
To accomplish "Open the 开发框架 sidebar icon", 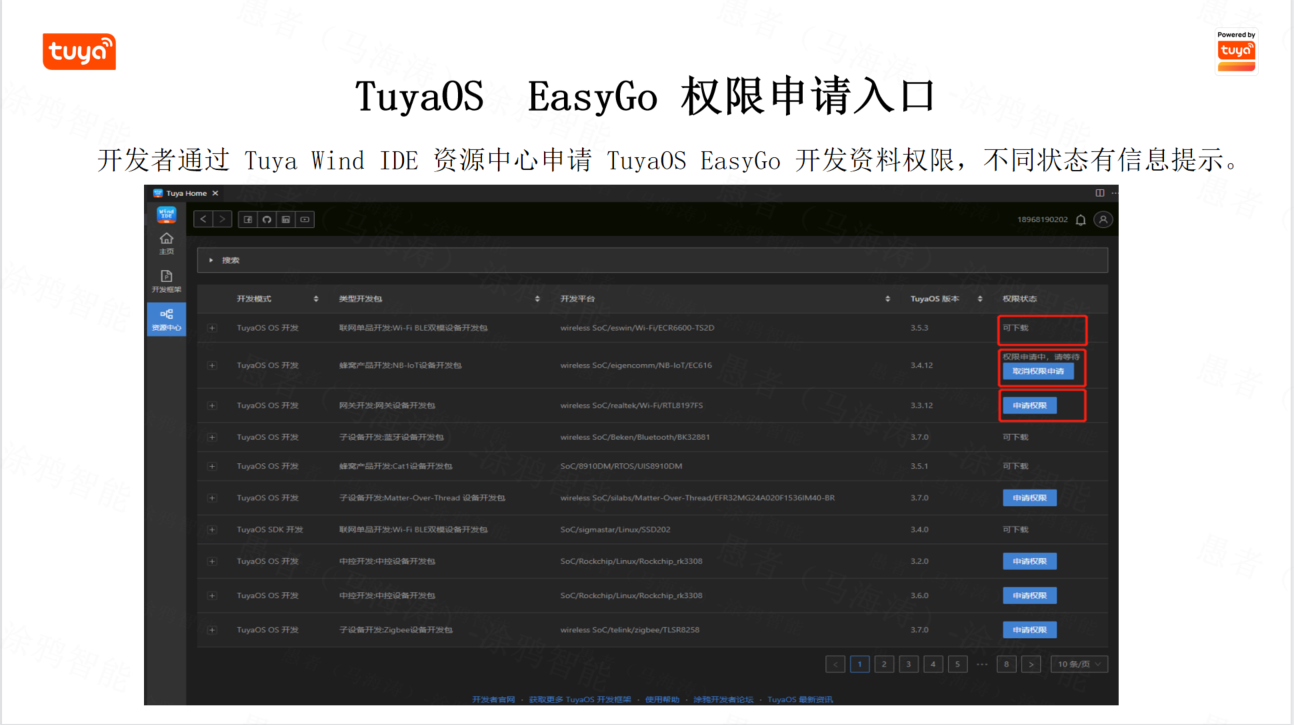I will [x=166, y=281].
